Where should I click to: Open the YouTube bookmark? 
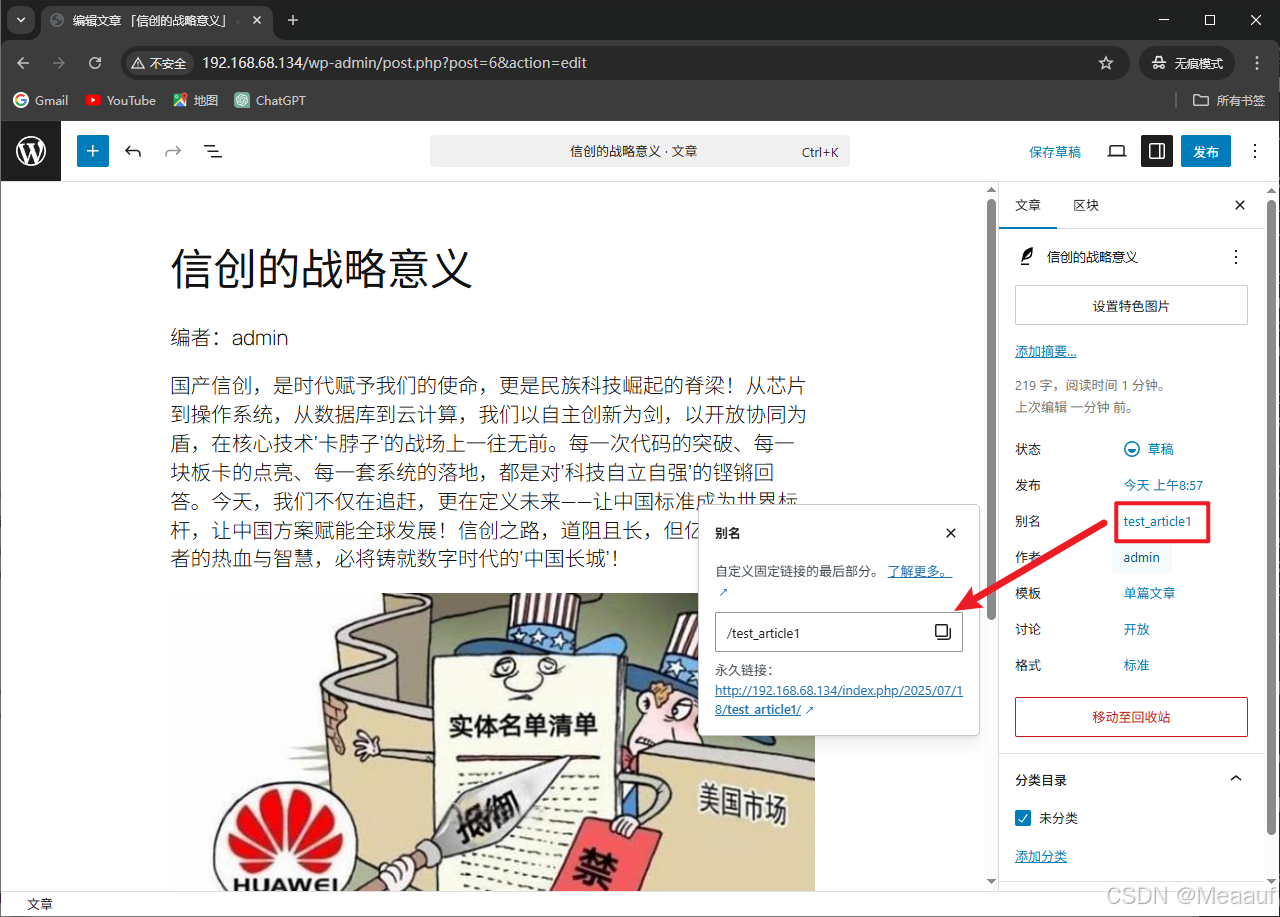121,100
